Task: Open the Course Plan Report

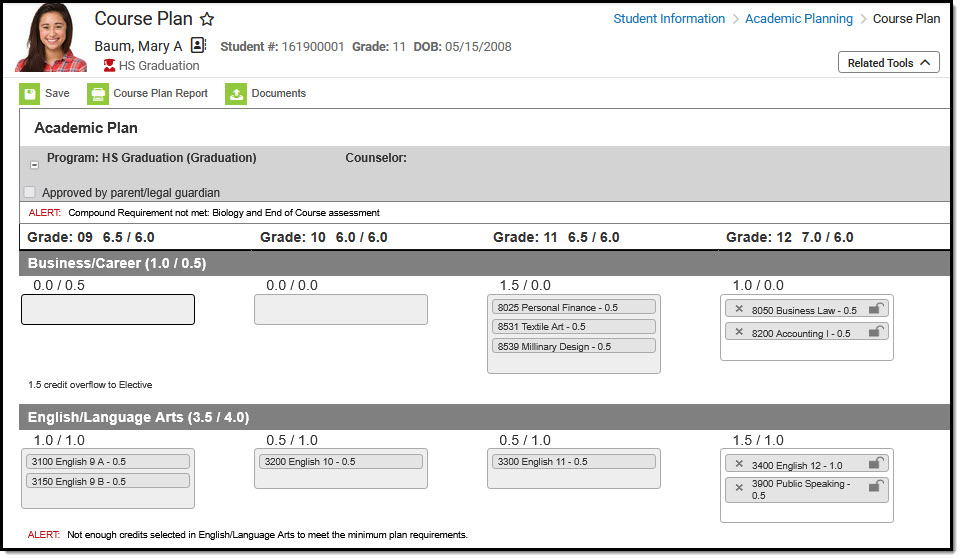Action: click(161, 93)
